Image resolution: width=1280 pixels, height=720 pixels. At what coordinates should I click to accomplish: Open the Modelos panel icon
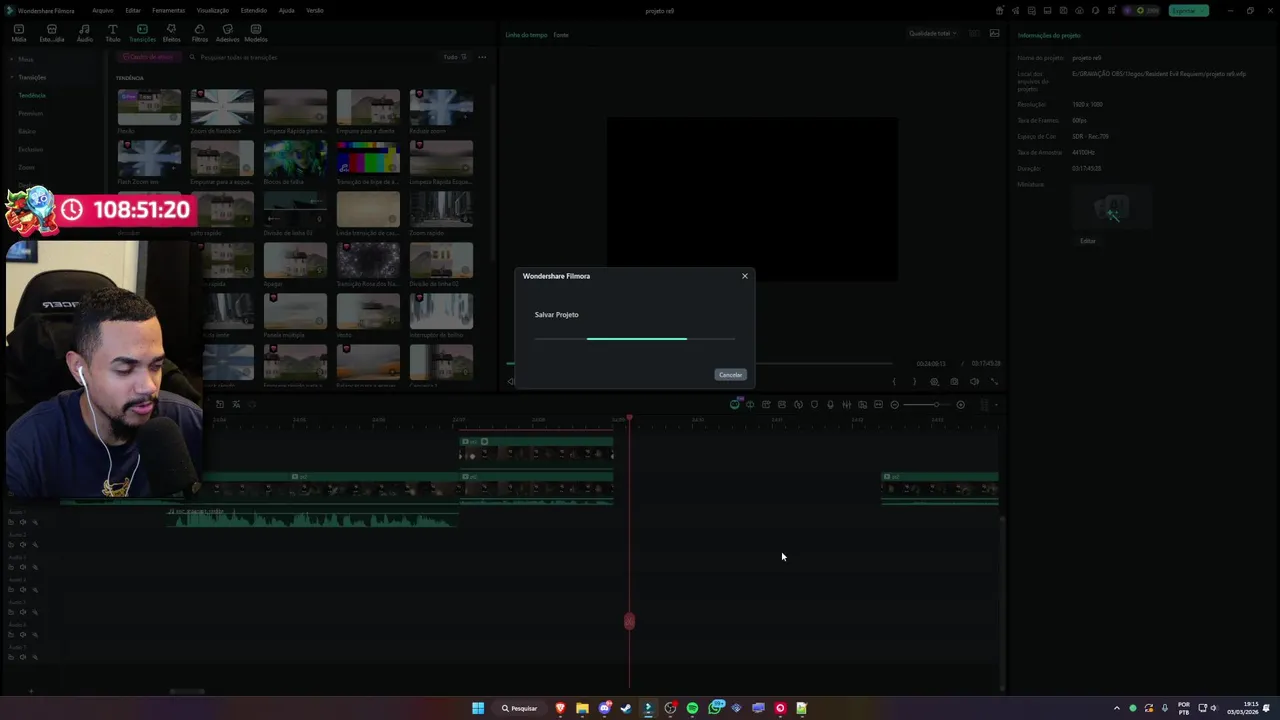256,33
